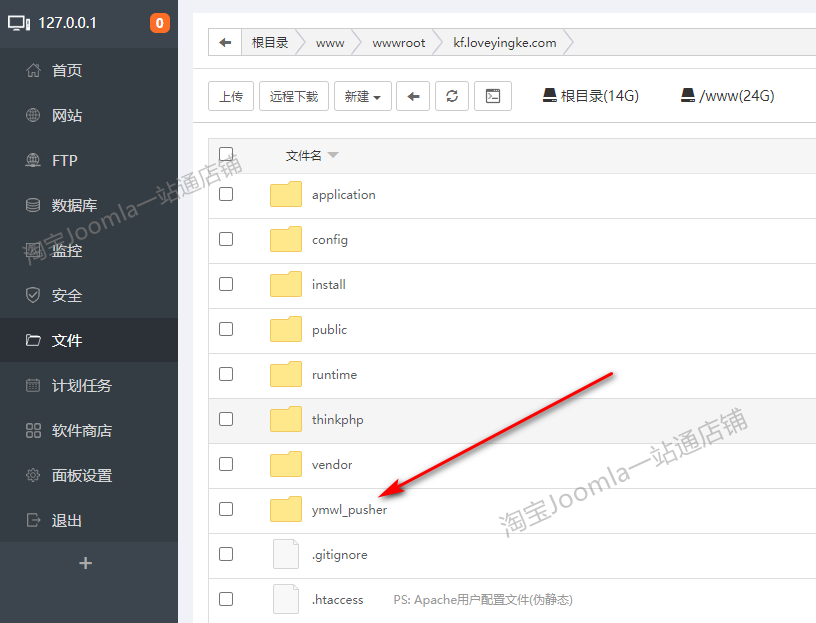Open the application folder name
Screen dimensions: 816x623
coord(343,195)
